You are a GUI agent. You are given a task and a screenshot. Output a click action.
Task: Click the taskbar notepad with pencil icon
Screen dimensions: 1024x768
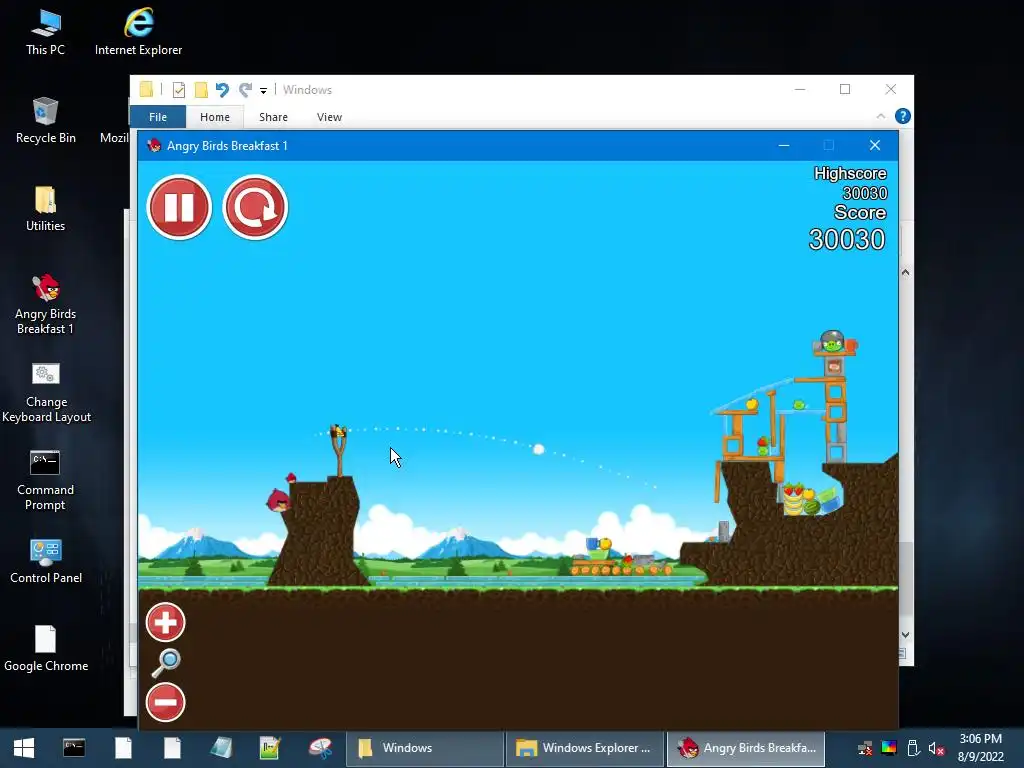tap(270, 748)
